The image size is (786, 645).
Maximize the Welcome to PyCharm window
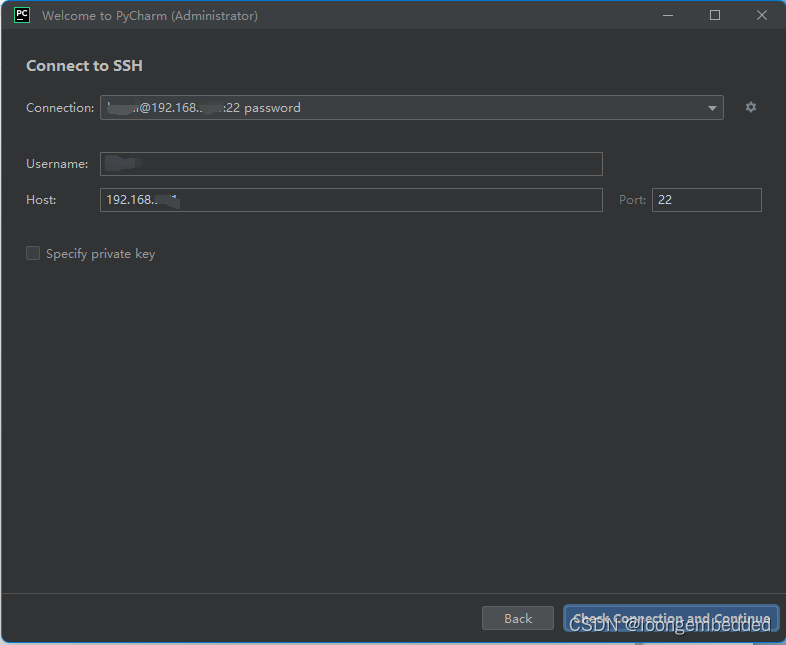(715, 16)
